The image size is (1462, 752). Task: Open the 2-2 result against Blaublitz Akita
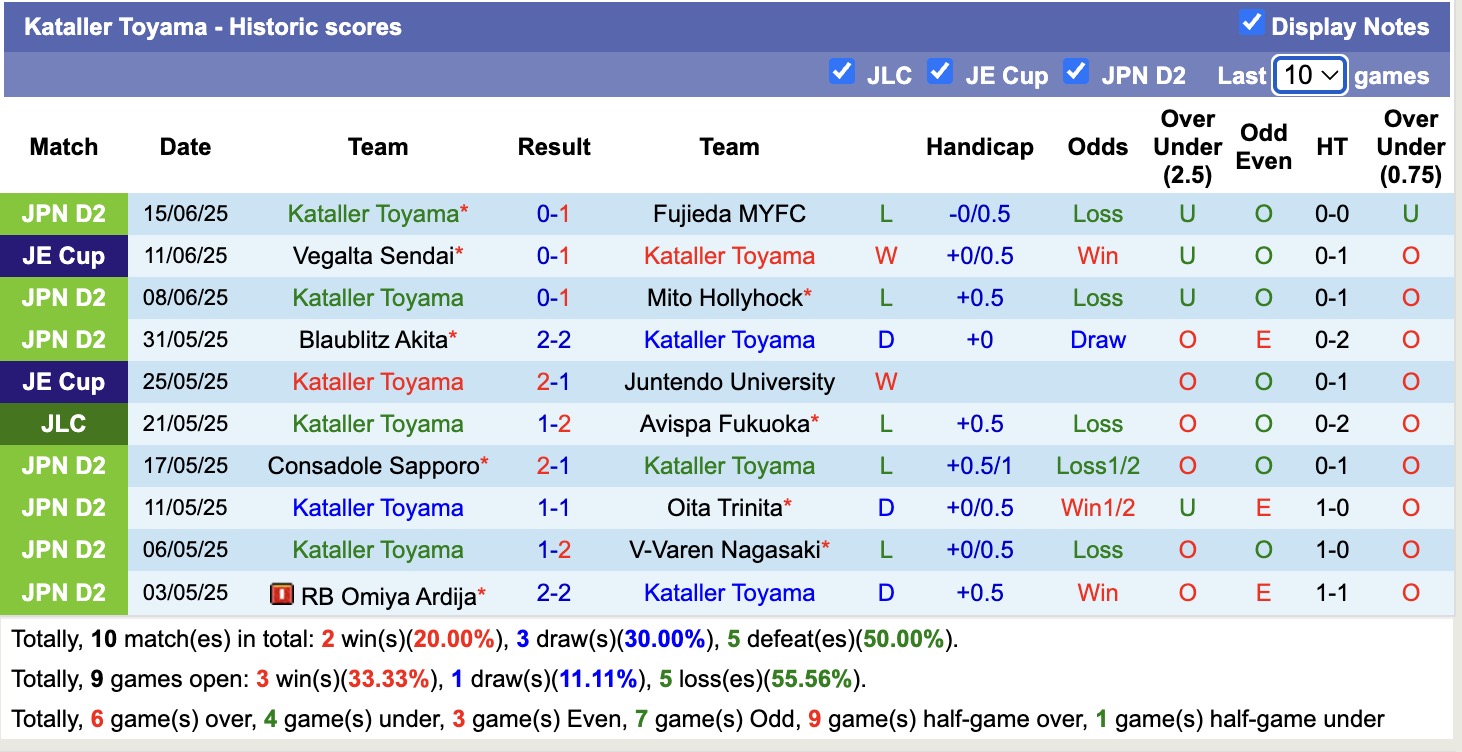tap(553, 340)
